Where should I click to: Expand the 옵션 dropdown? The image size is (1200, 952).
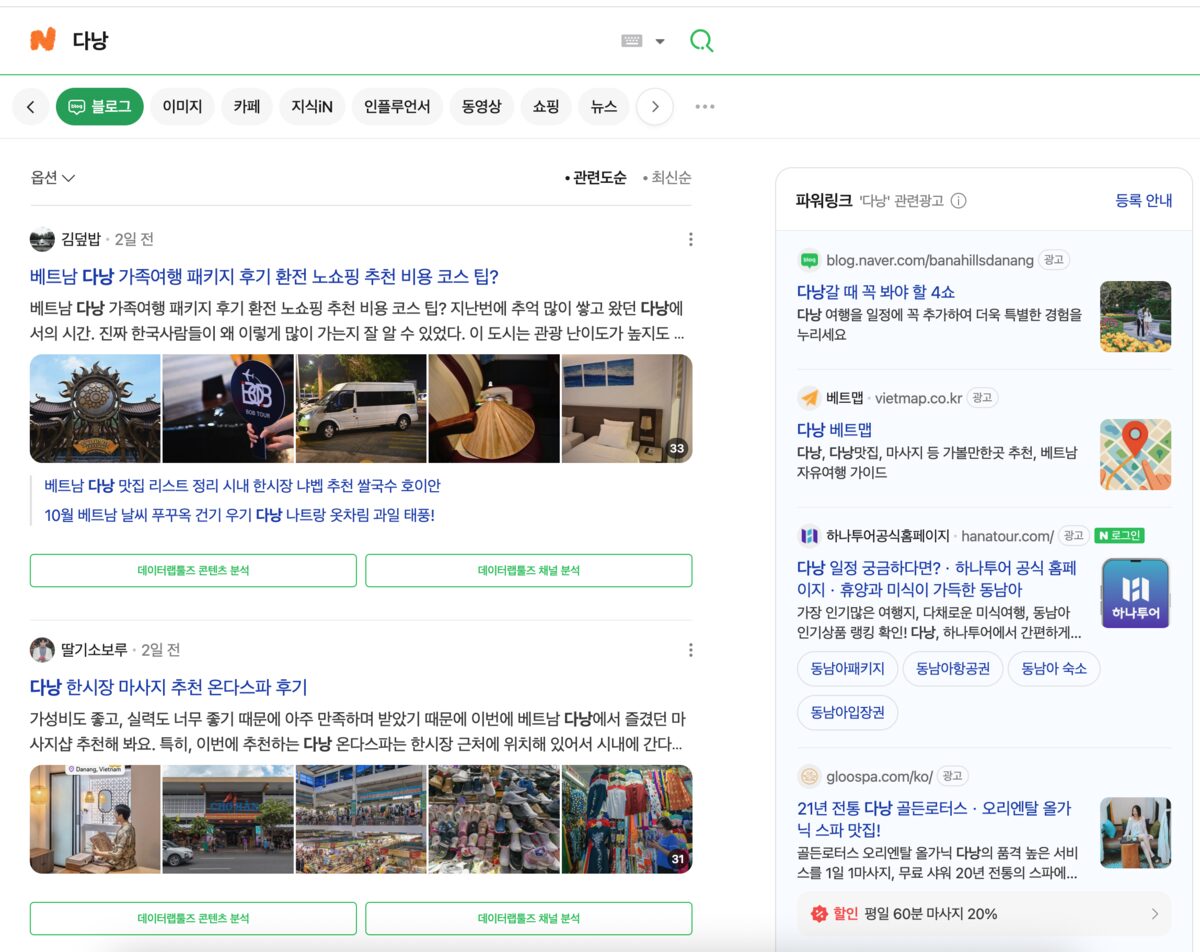click(53, 178)
